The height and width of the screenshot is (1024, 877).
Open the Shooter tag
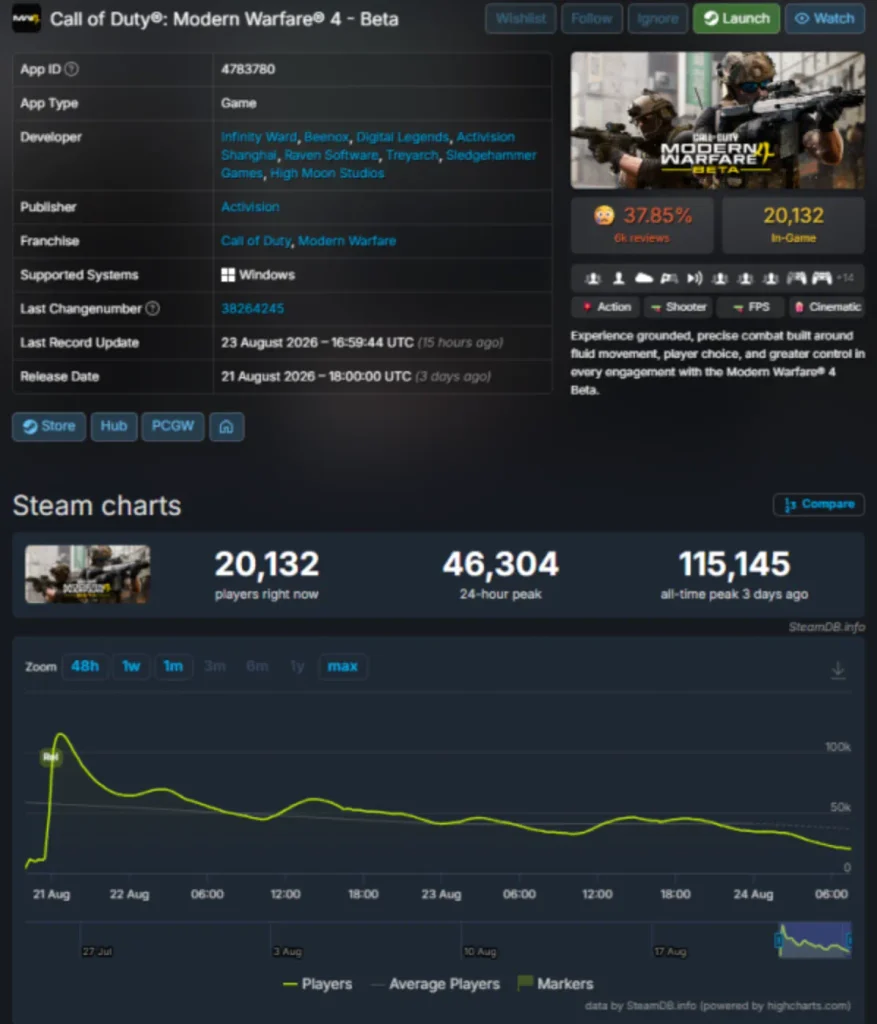[678, 306]
